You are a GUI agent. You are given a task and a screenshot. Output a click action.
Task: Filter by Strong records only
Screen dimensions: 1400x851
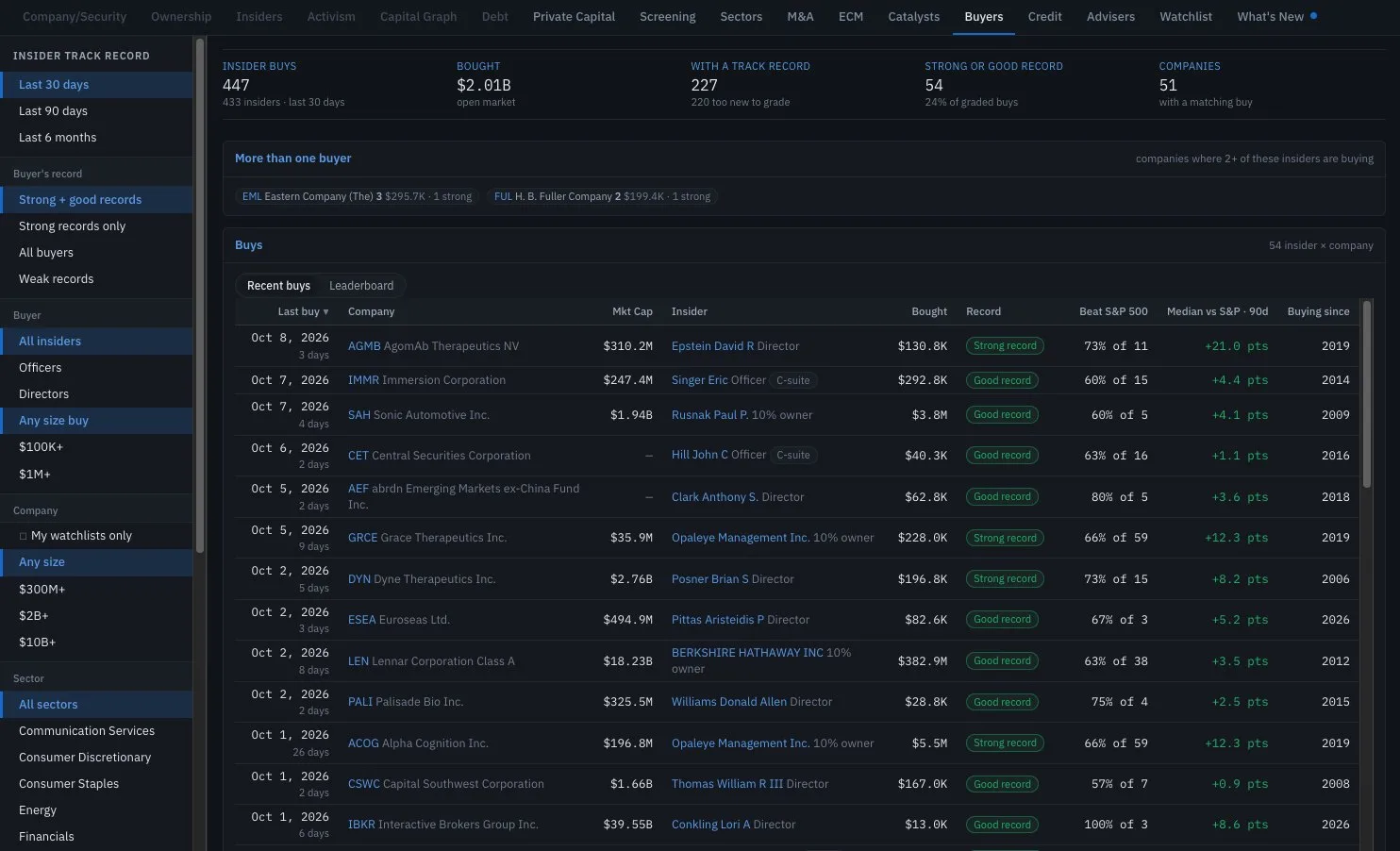tap(96, 226)
